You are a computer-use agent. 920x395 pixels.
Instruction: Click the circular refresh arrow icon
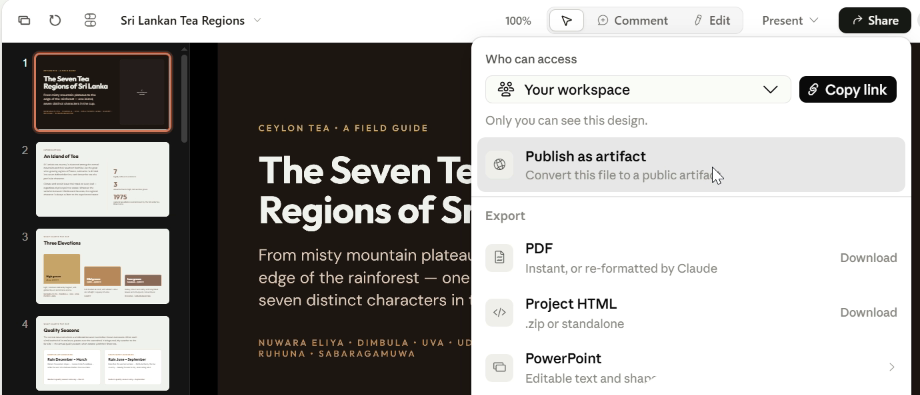[55, 21]
